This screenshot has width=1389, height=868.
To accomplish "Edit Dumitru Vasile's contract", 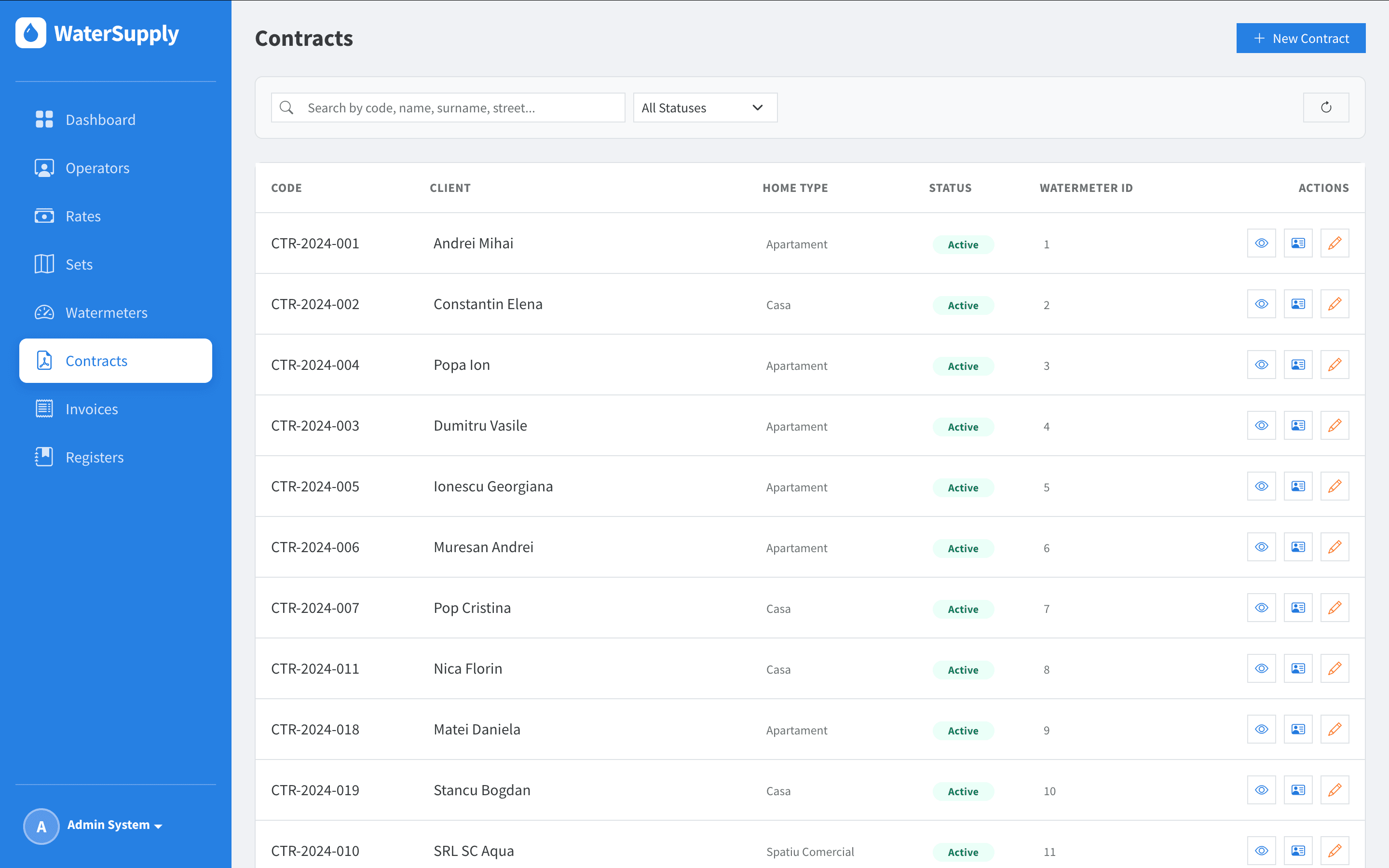I will click(1335, 425).
